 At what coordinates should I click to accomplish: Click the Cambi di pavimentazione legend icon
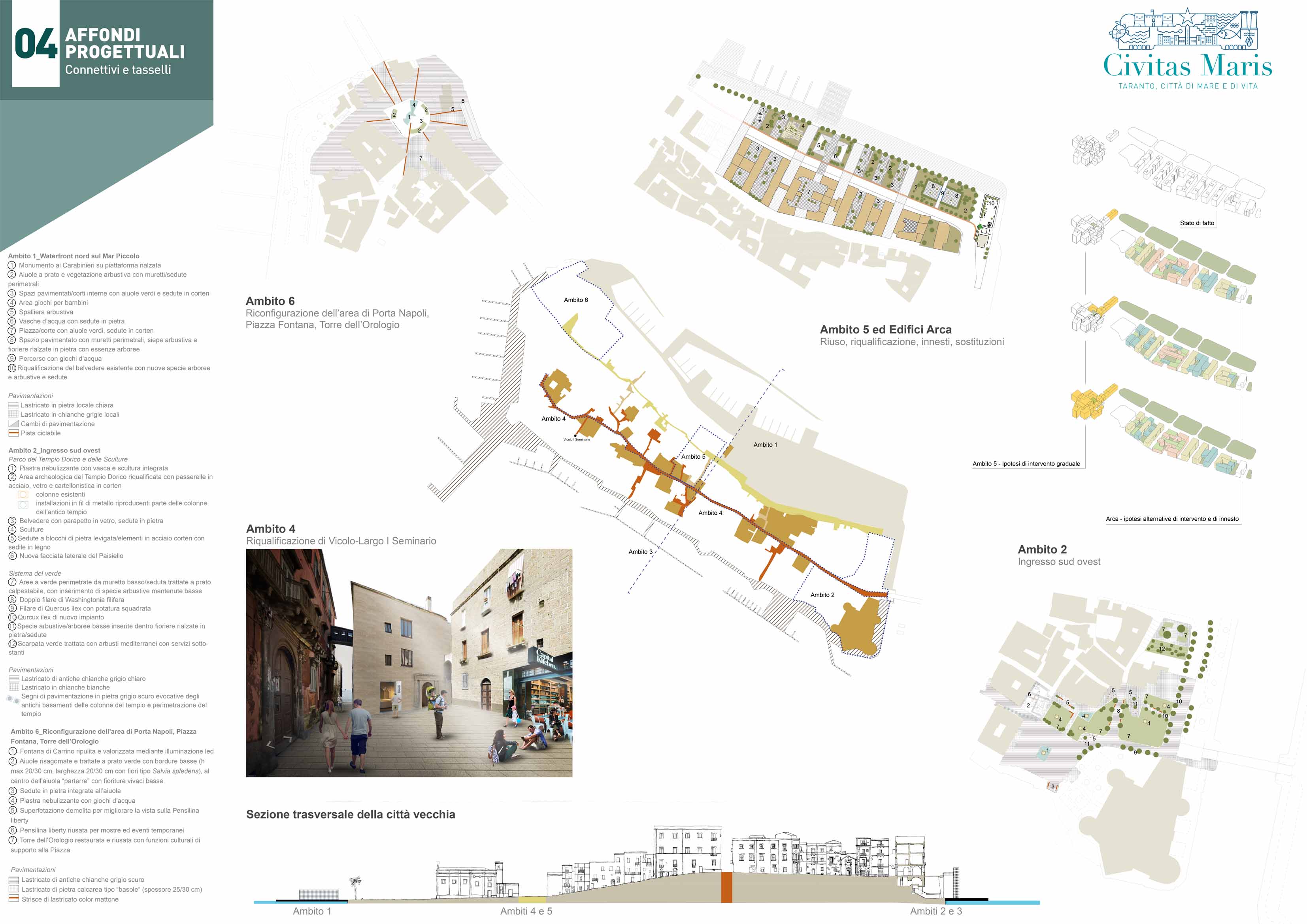[14, 424]
